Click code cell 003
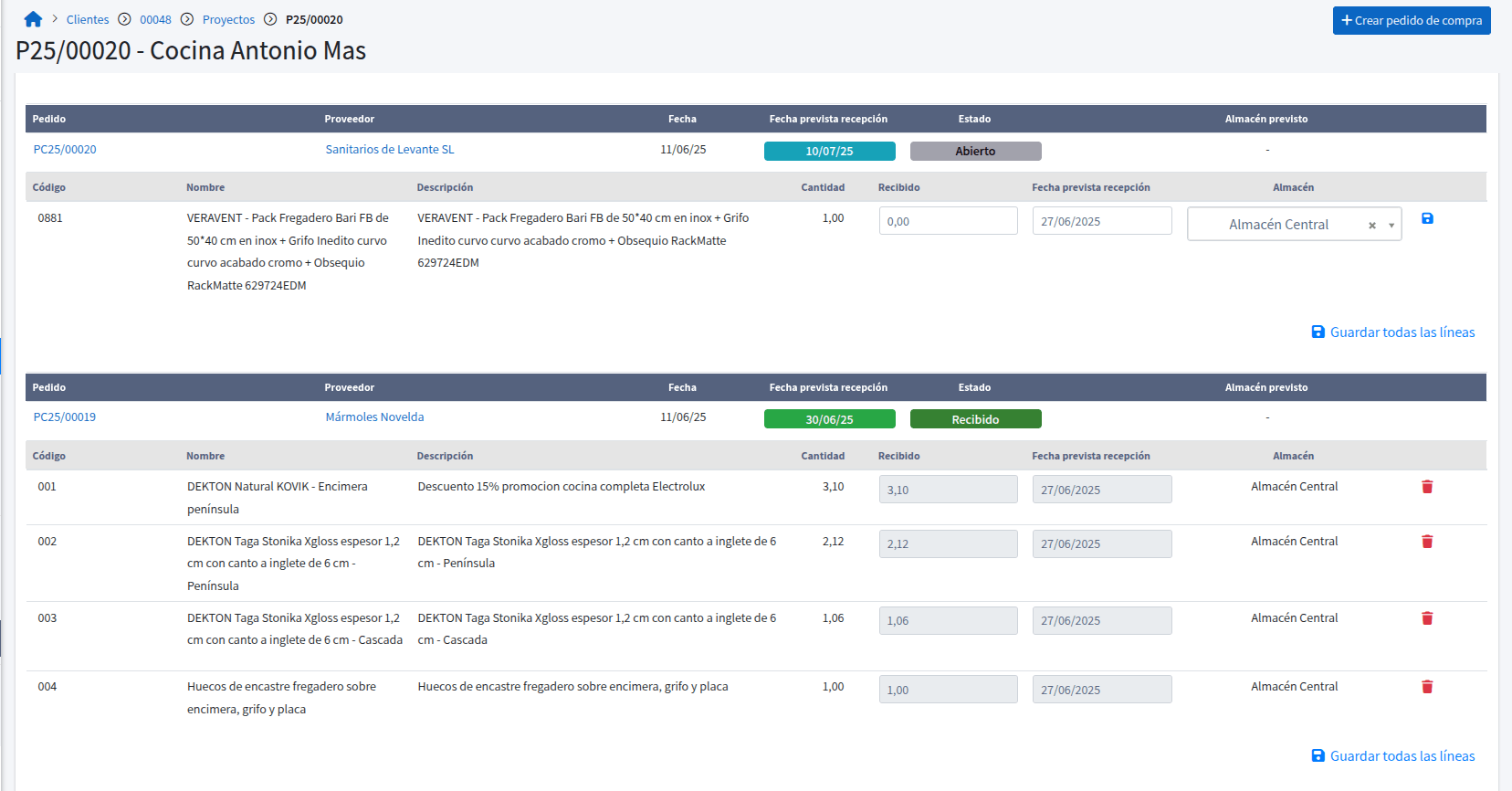The image size is (1512, 791). click(x=47, y=618)
